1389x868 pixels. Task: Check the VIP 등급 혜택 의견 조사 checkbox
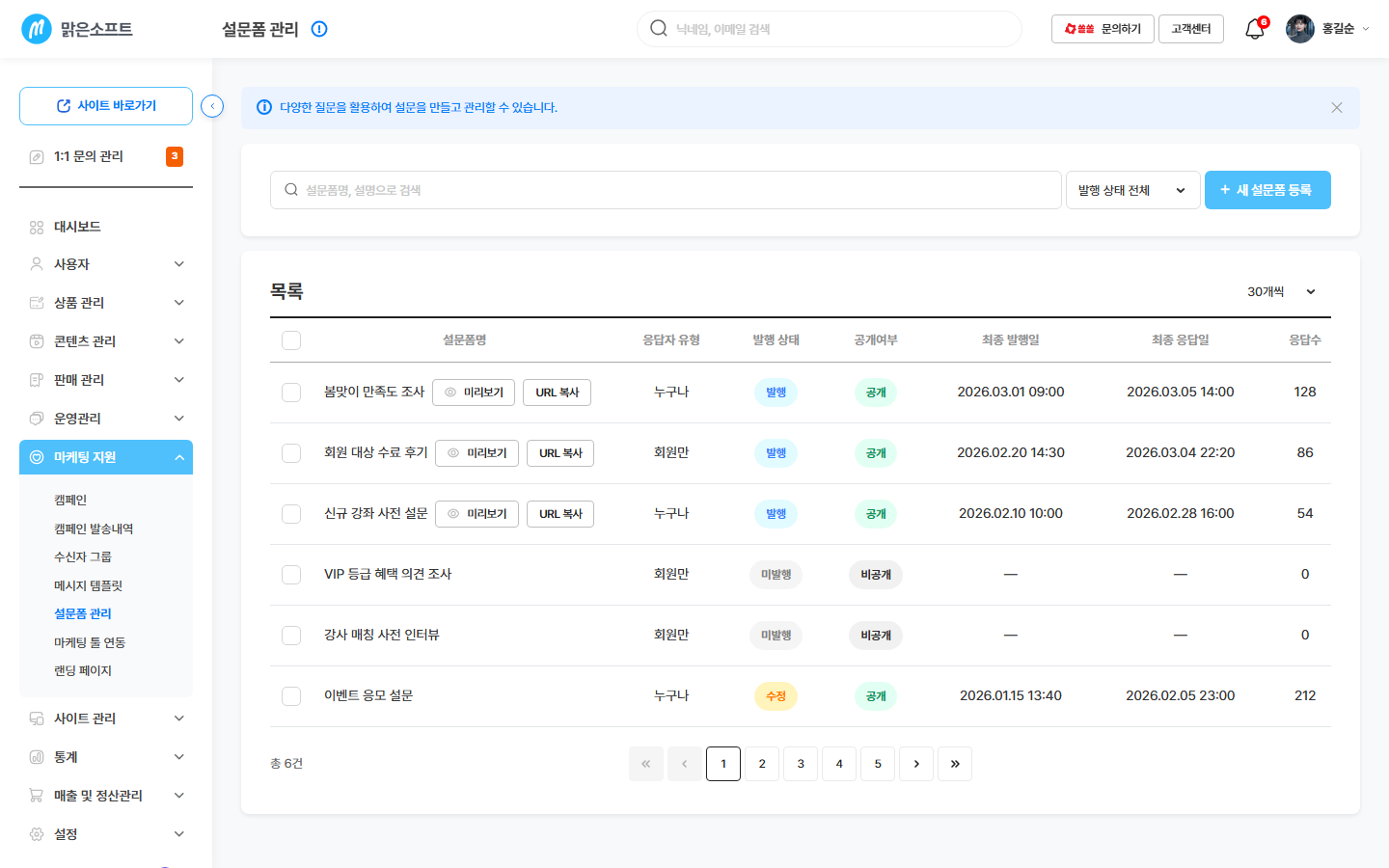click(291, 575)
